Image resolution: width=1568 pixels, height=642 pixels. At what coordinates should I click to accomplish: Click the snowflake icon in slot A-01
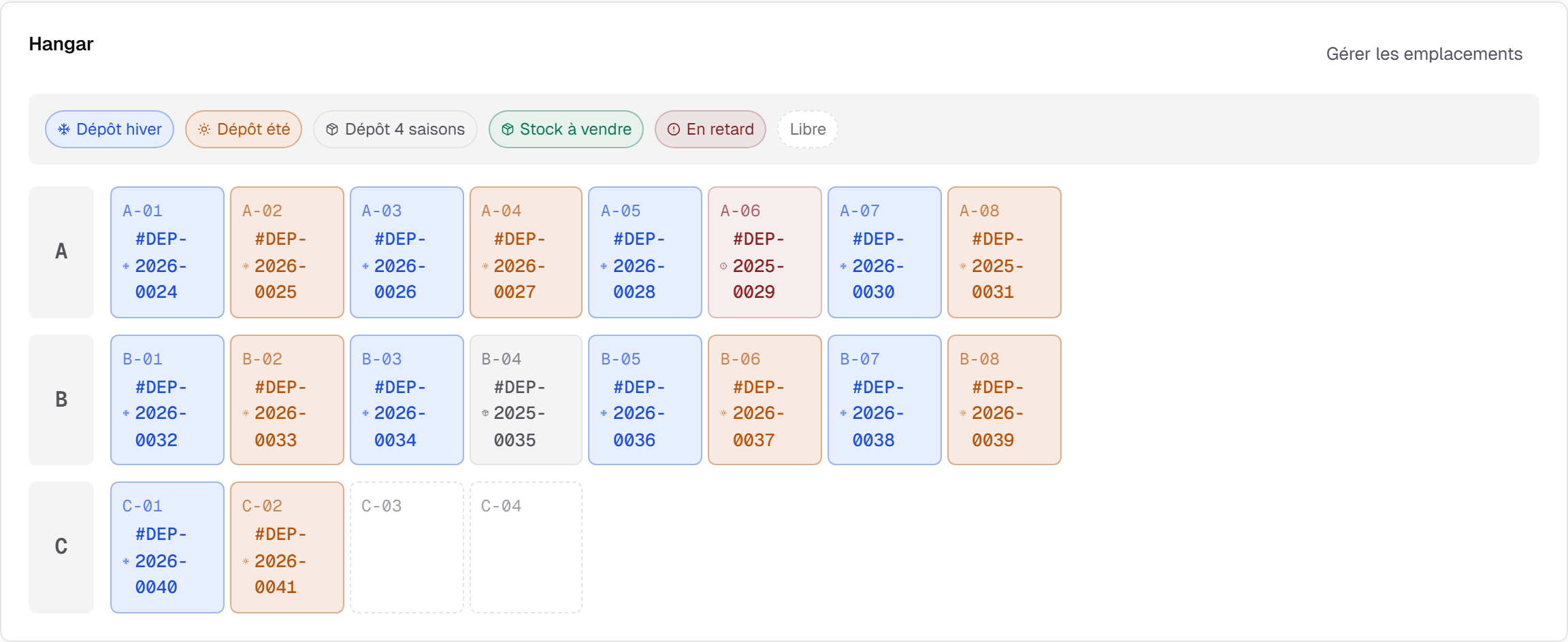pyautogui.click(x=126, y=266)
